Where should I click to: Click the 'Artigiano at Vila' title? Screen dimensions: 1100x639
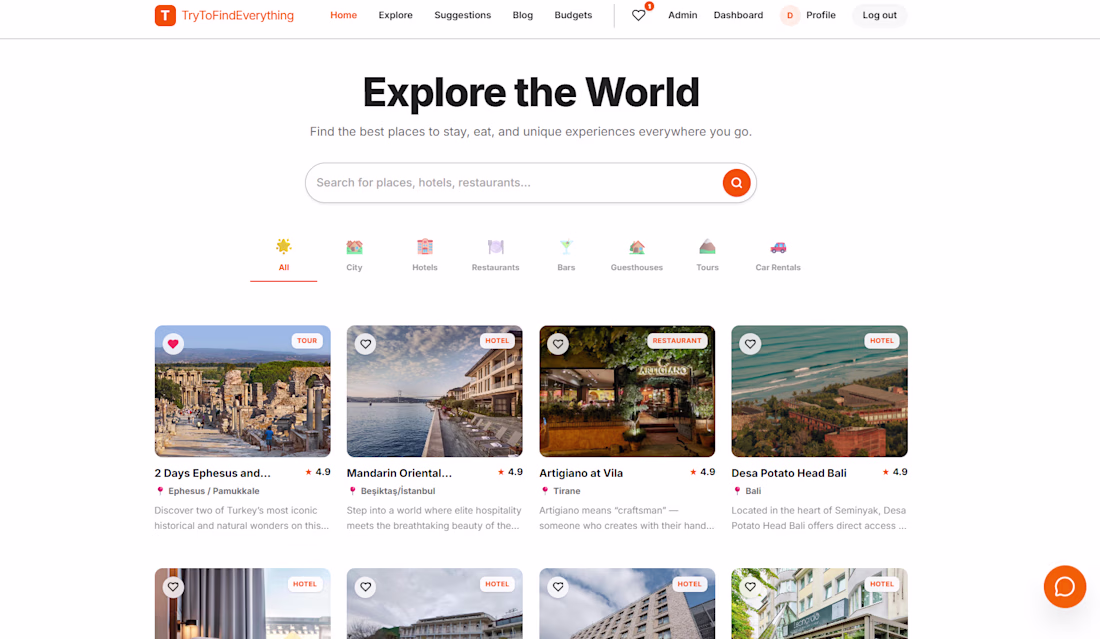pyautogui.click(x=581, y=473)
